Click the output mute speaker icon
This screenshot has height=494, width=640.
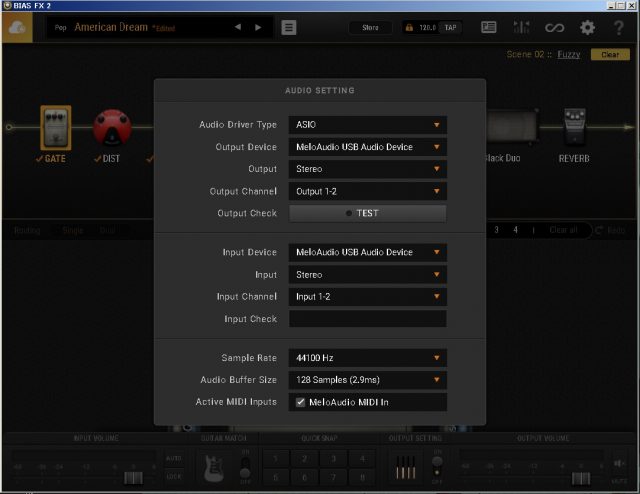(619, 464)
